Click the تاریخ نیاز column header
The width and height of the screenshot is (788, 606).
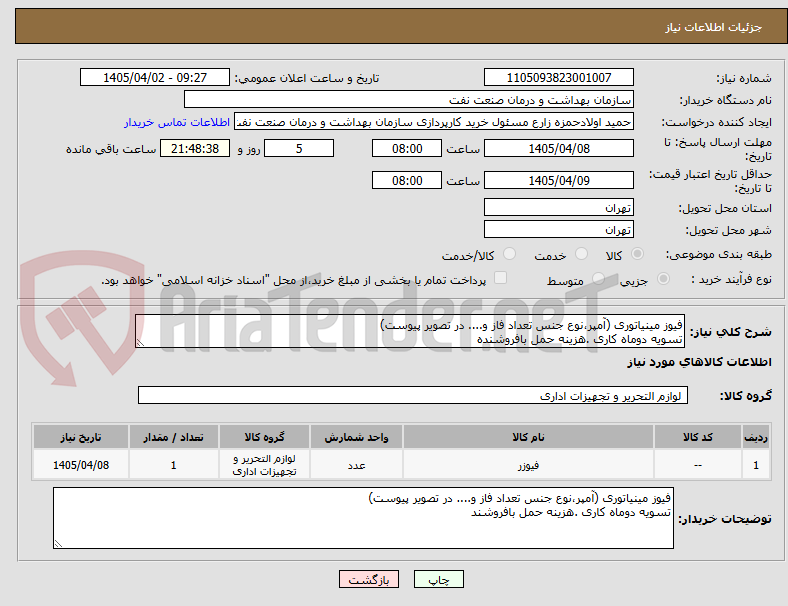[x=81, y=437]
